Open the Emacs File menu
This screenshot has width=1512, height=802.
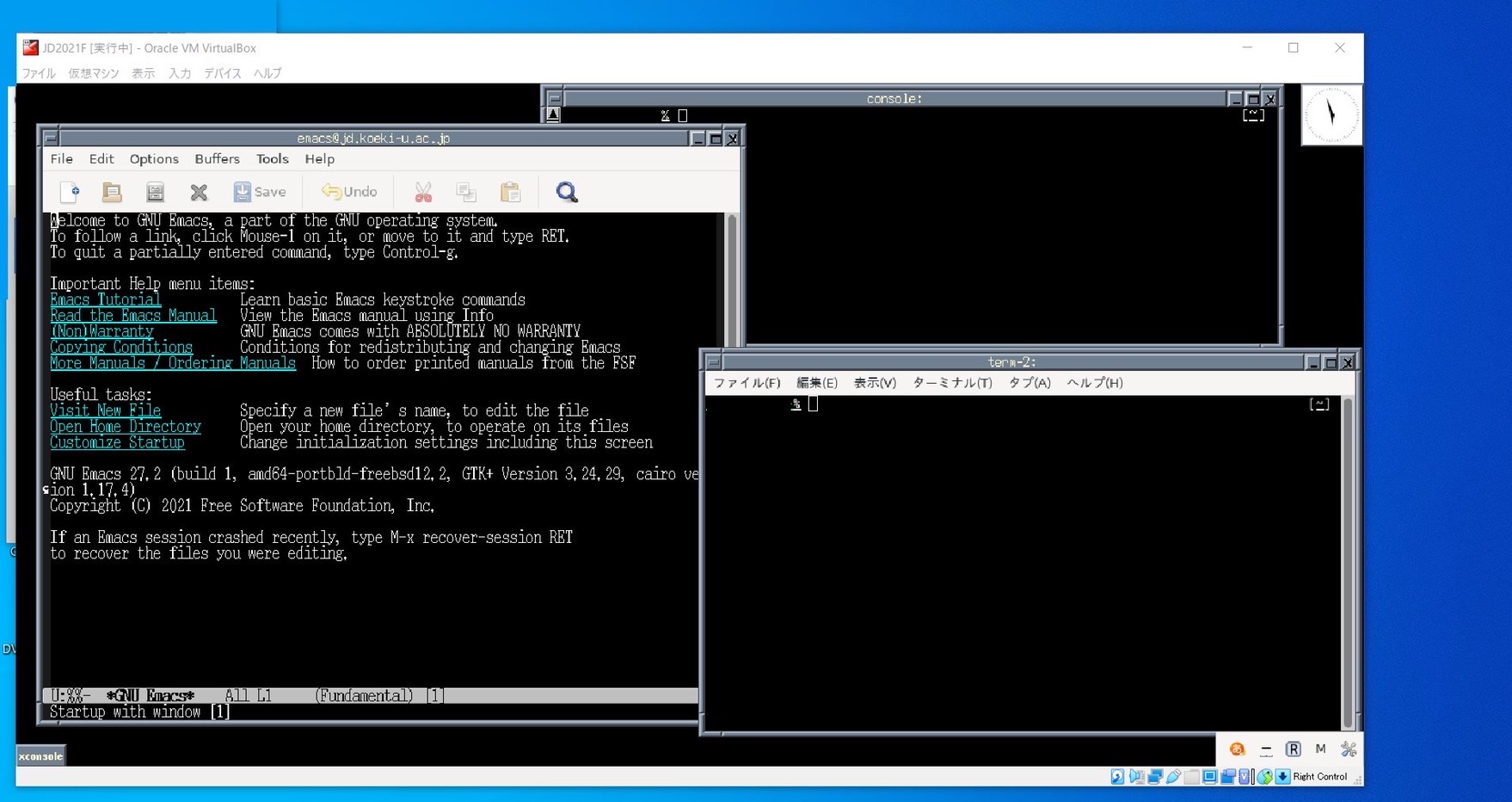point(61,159)
